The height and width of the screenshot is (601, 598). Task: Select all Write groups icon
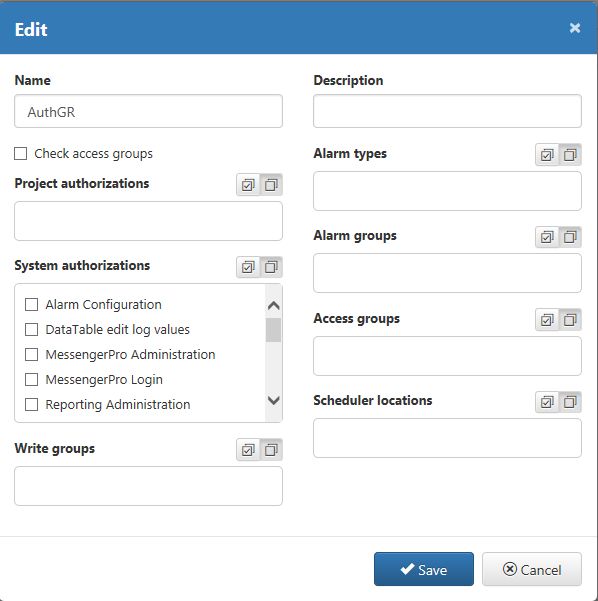coord(248,450)
